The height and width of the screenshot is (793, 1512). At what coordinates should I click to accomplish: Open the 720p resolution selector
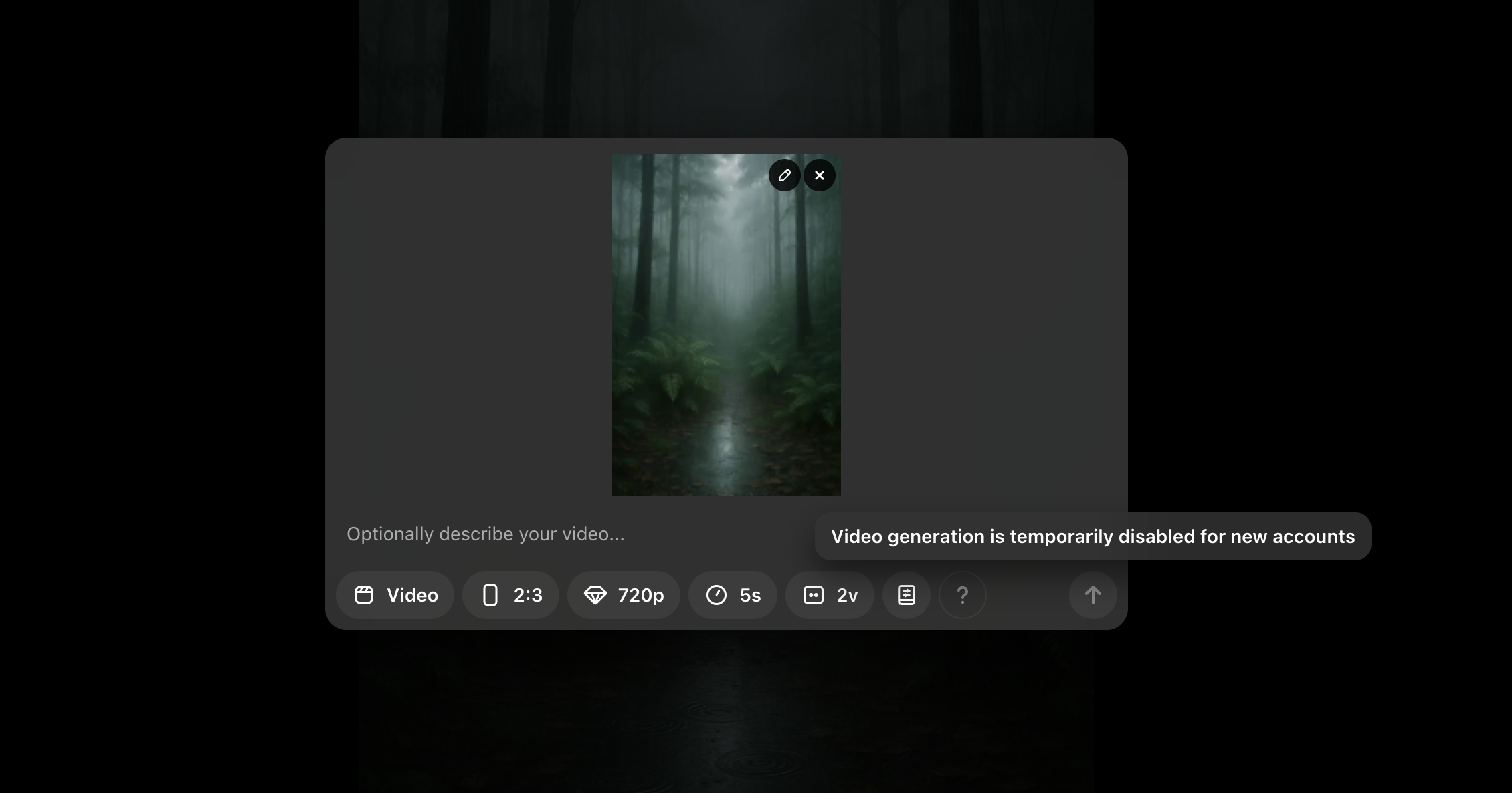(x=640, y=595)
